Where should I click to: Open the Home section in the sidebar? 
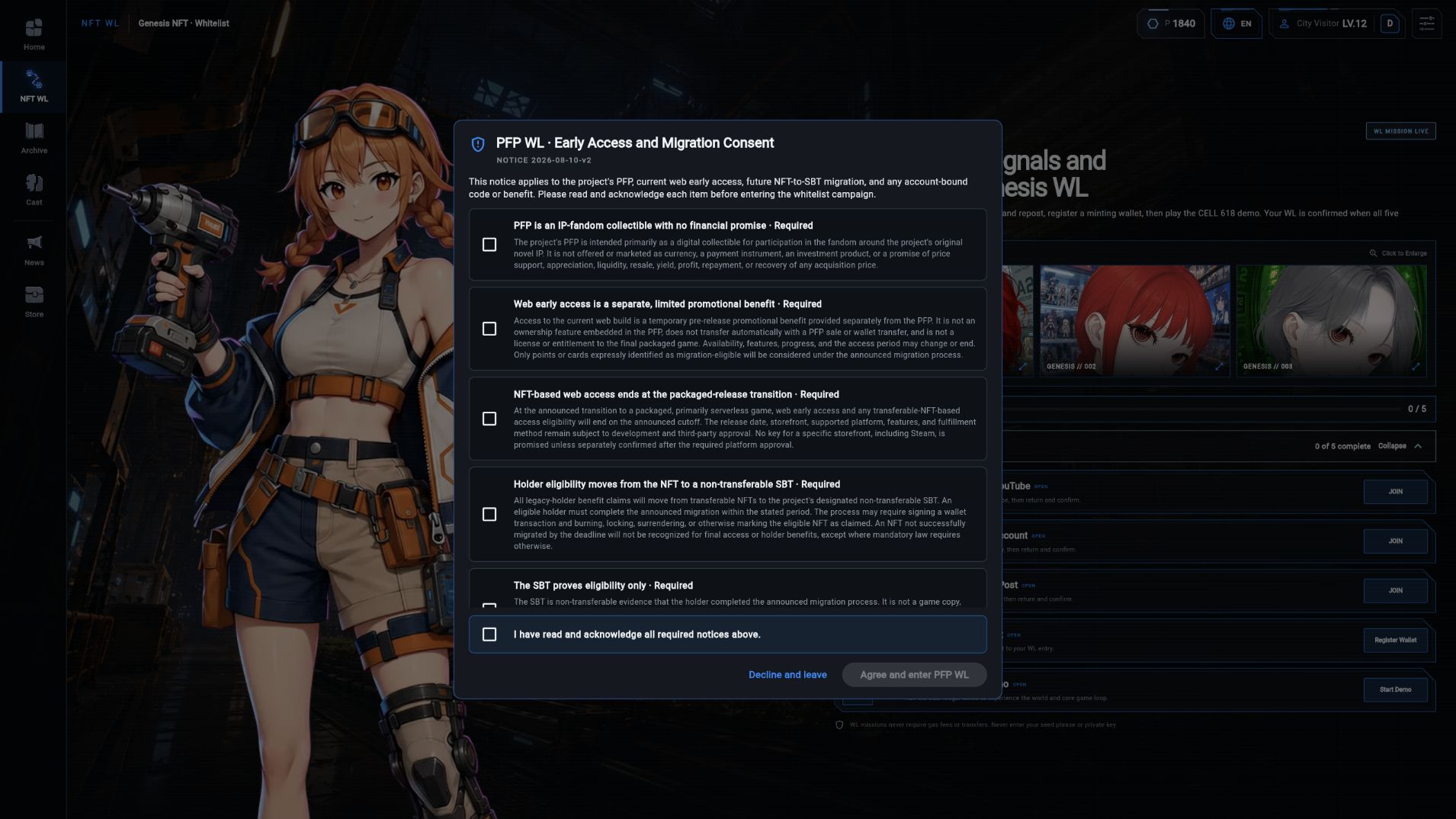pyautogui.click(x=34, y=35)
